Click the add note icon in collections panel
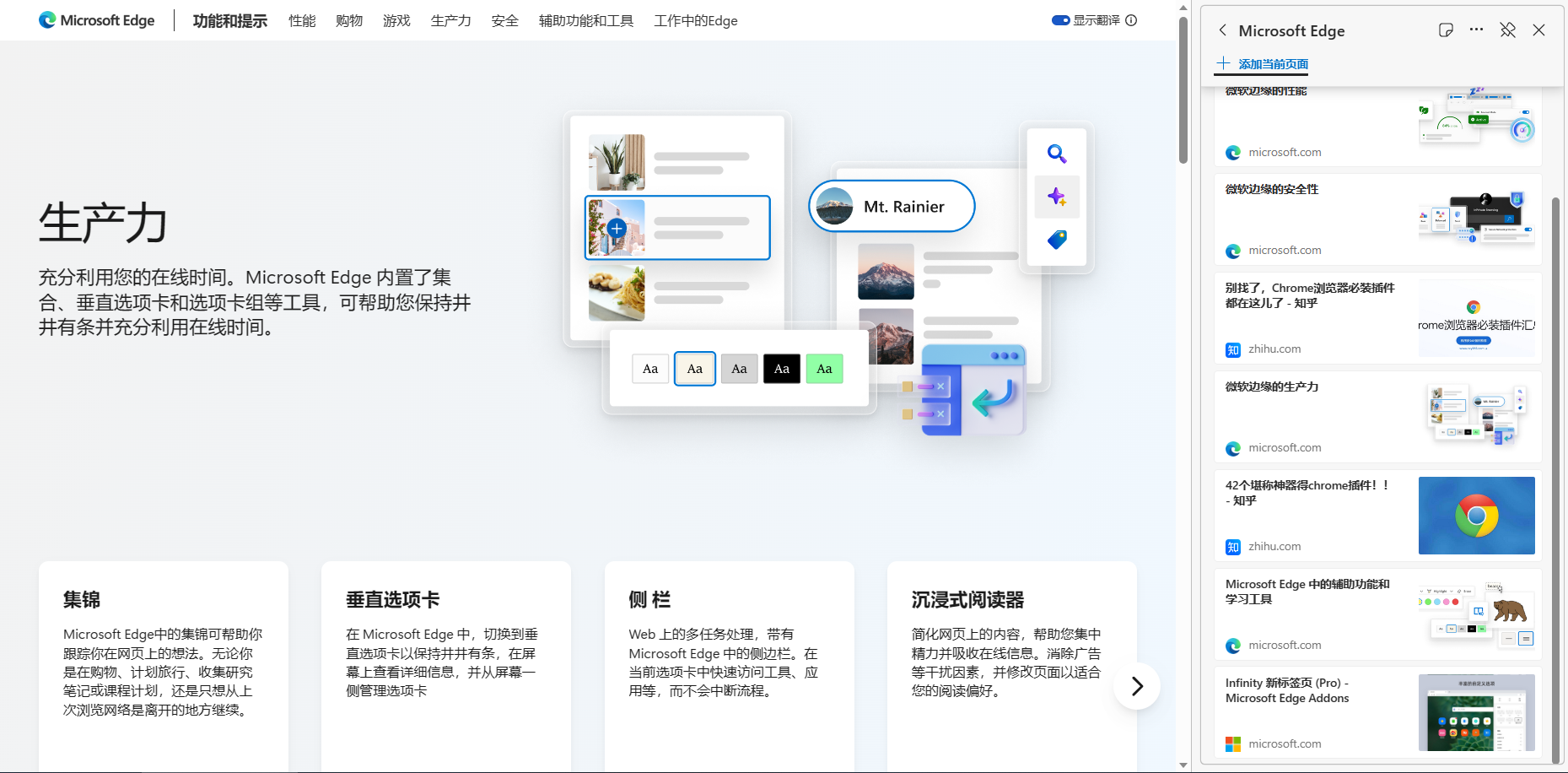 [1446, 30]
